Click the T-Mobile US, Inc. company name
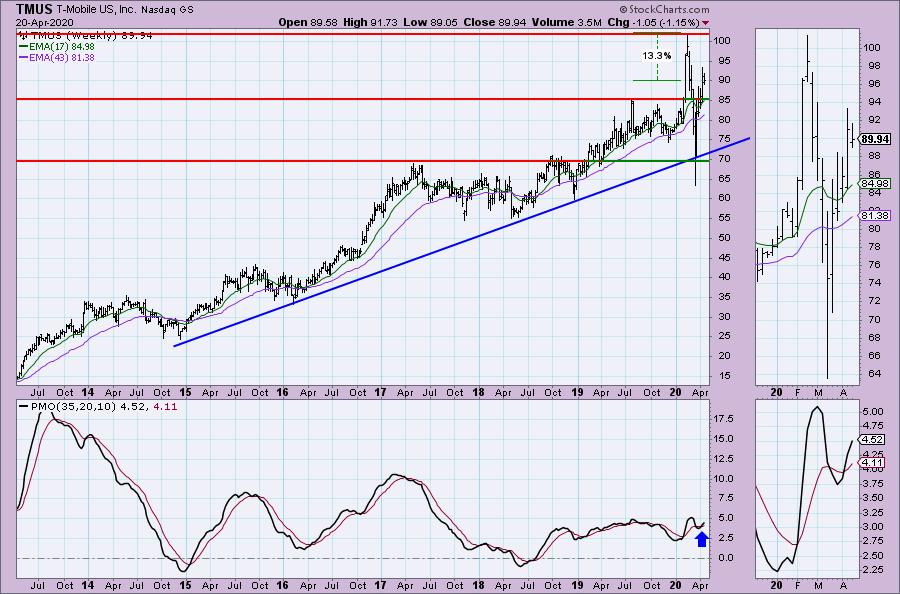This screenshot has width=900, height=594. tap(94, 10)
